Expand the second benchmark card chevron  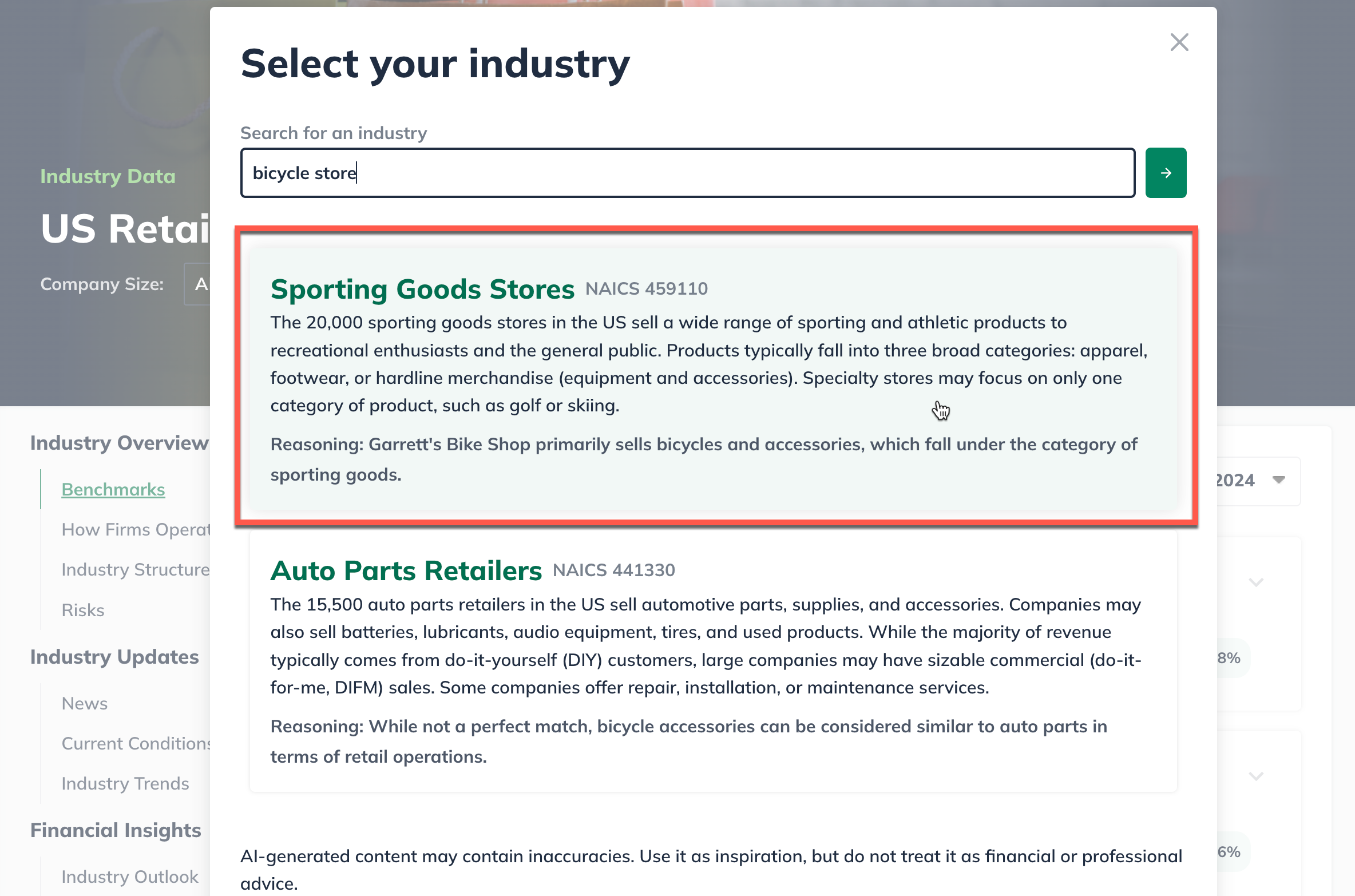point(1256,776)
